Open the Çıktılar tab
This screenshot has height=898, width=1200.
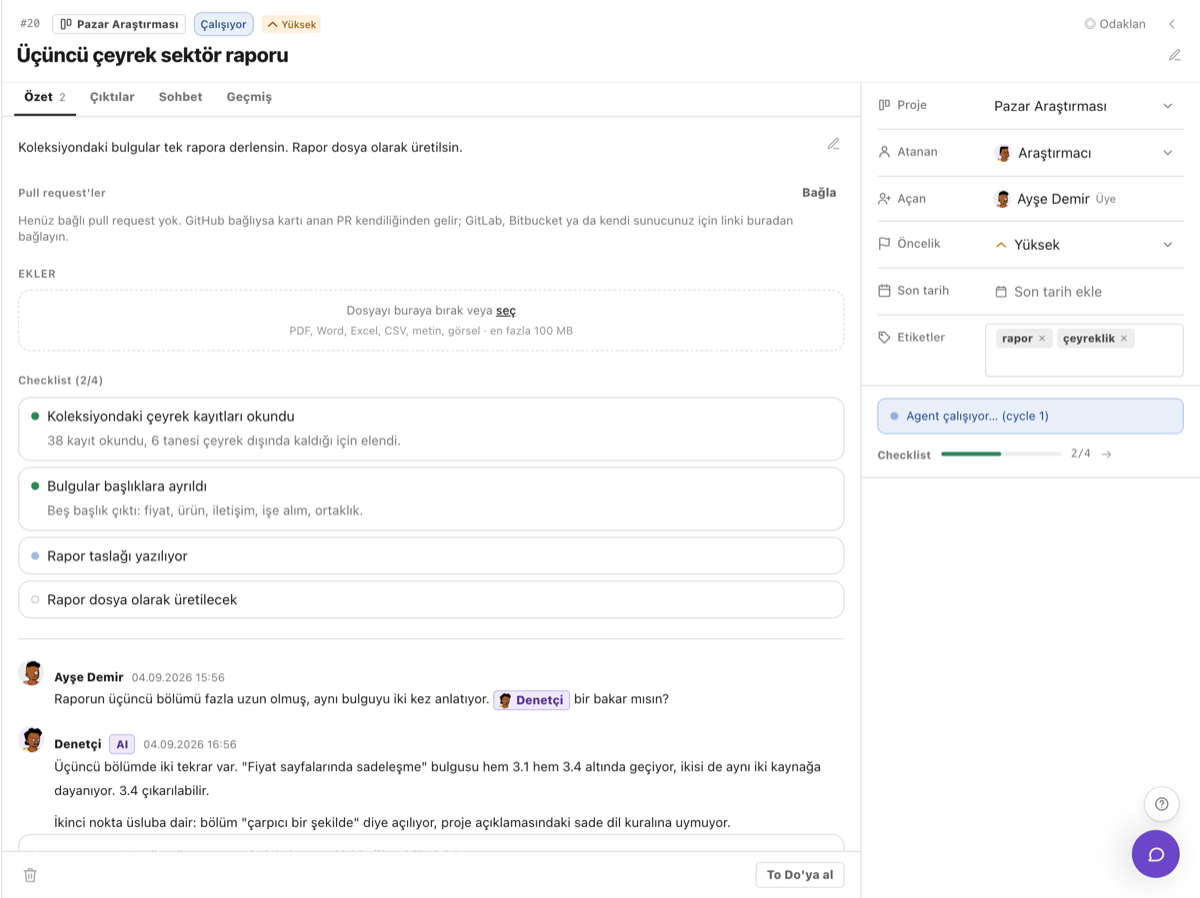[x=112, y=97]
